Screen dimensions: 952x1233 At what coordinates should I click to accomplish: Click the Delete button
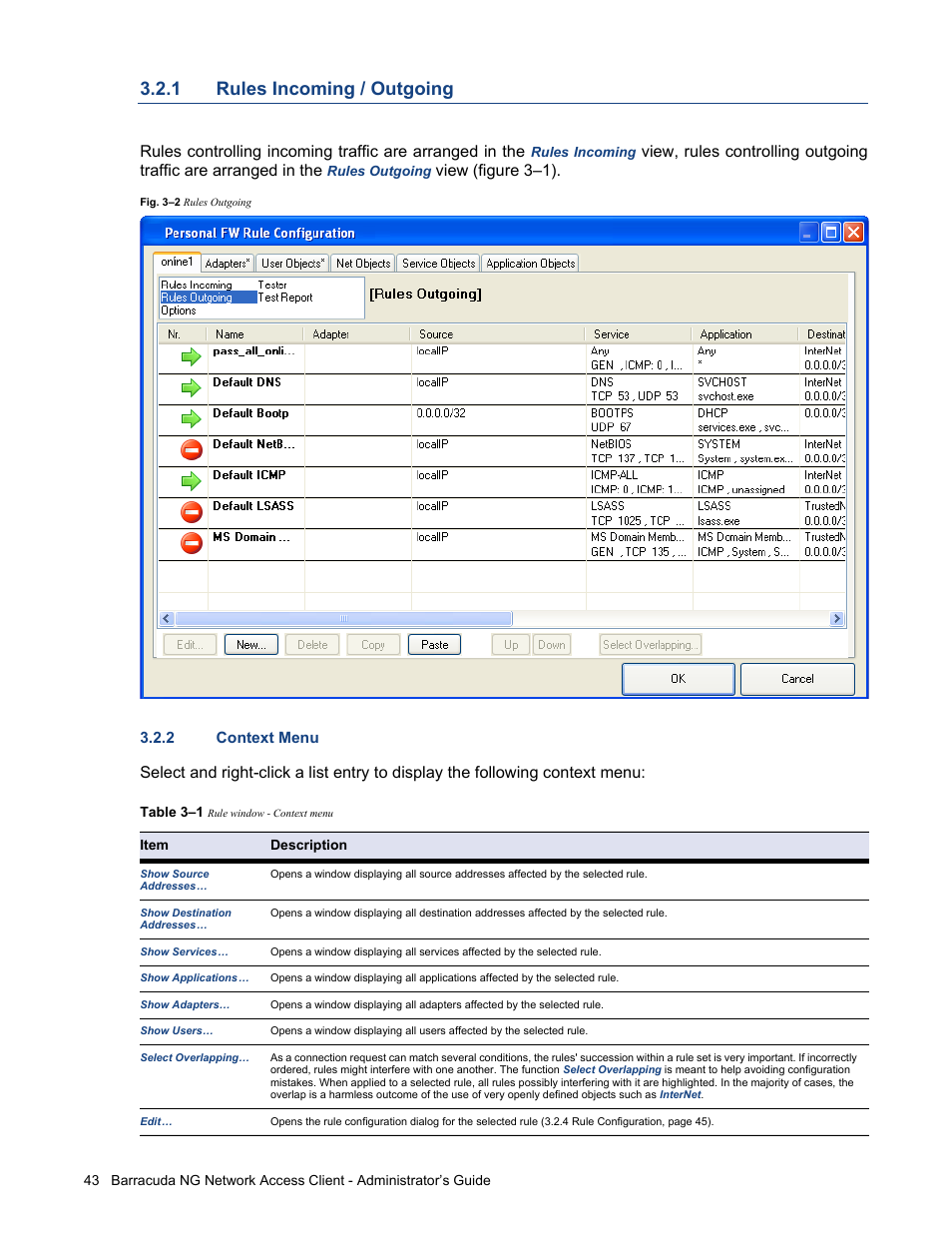click(x=312, y=645)
